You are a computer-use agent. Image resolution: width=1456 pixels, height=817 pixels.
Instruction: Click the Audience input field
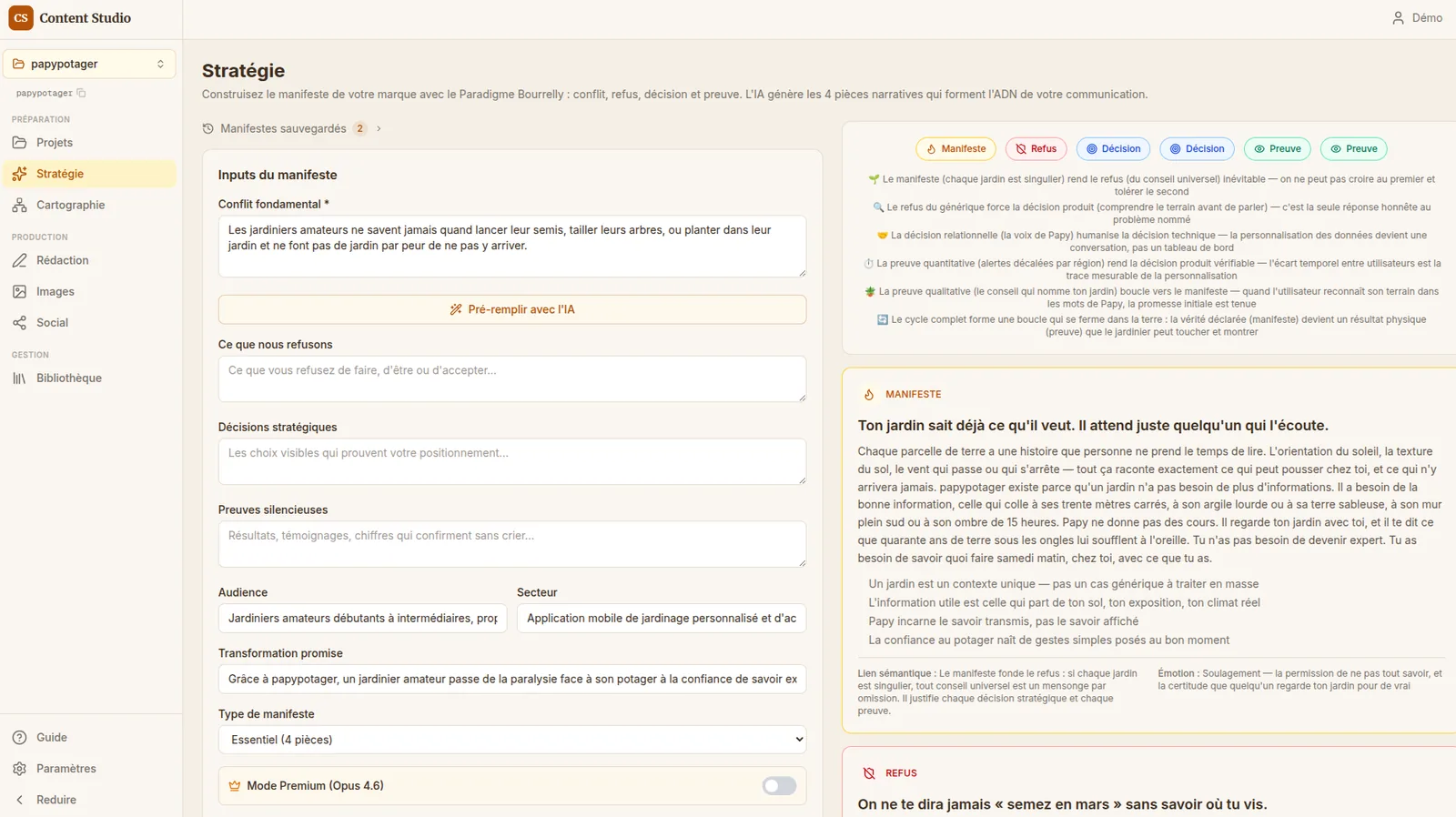362,618
